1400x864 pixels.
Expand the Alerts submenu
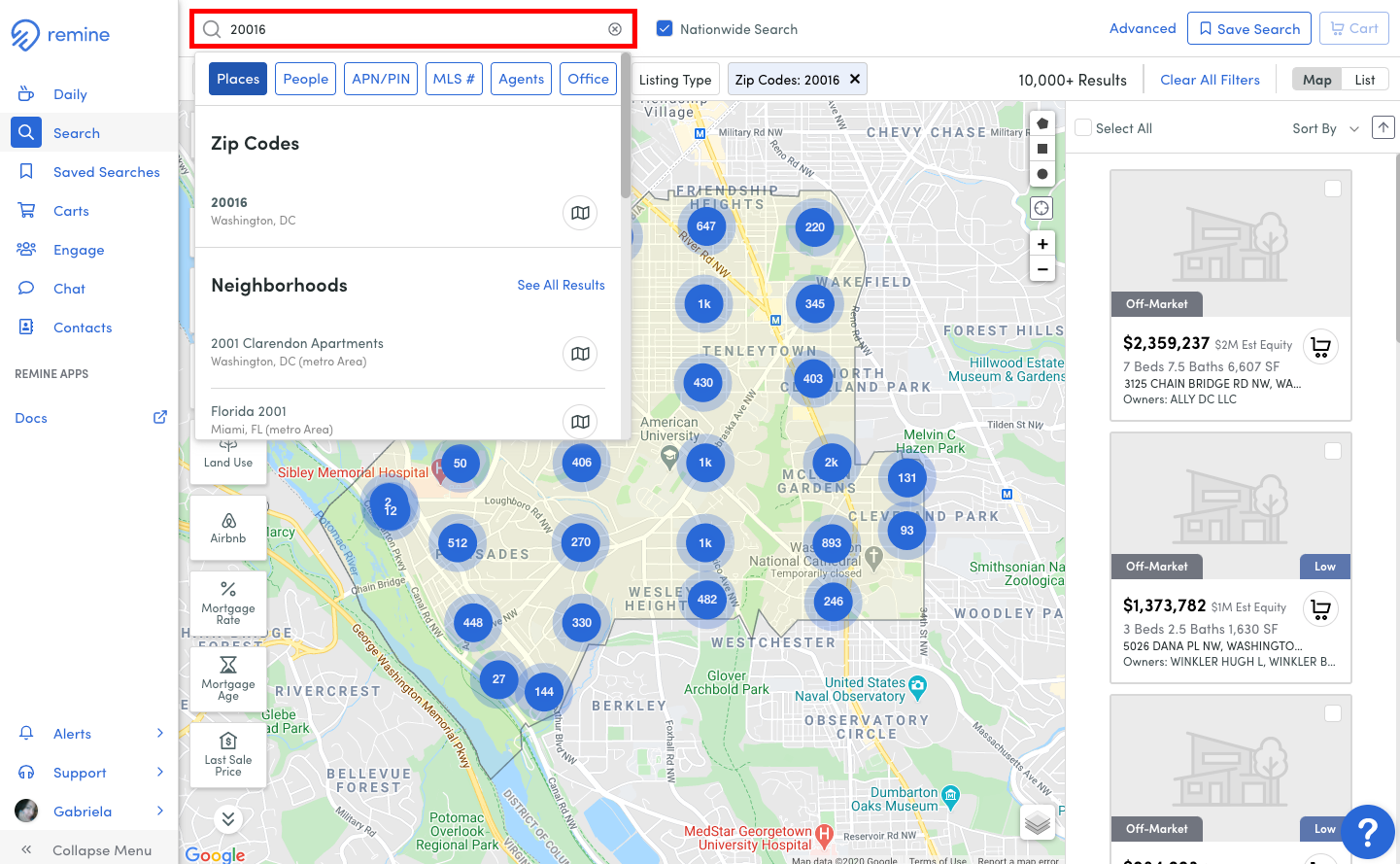pyautogui.click(x=160, y=733)
